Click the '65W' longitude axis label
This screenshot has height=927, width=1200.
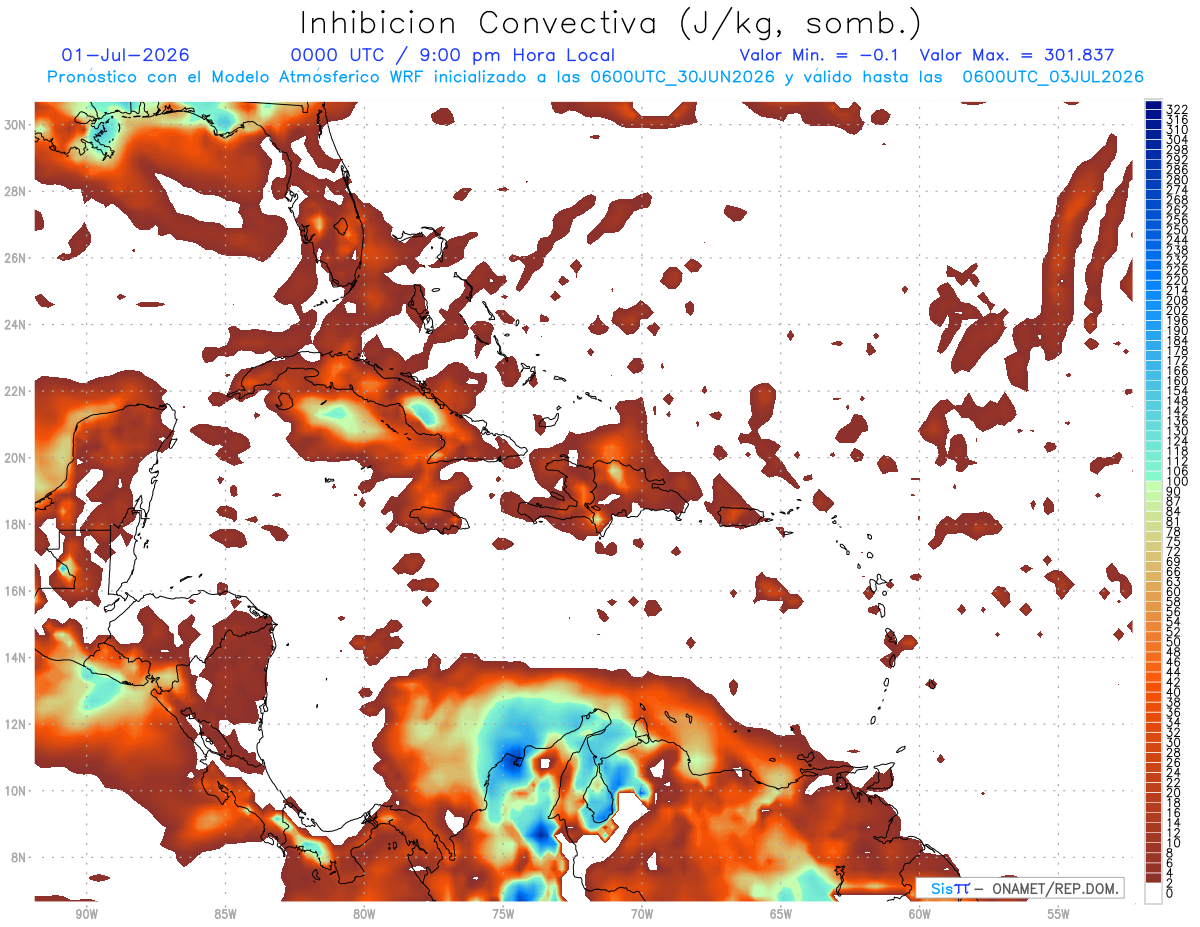pos(781,914)
